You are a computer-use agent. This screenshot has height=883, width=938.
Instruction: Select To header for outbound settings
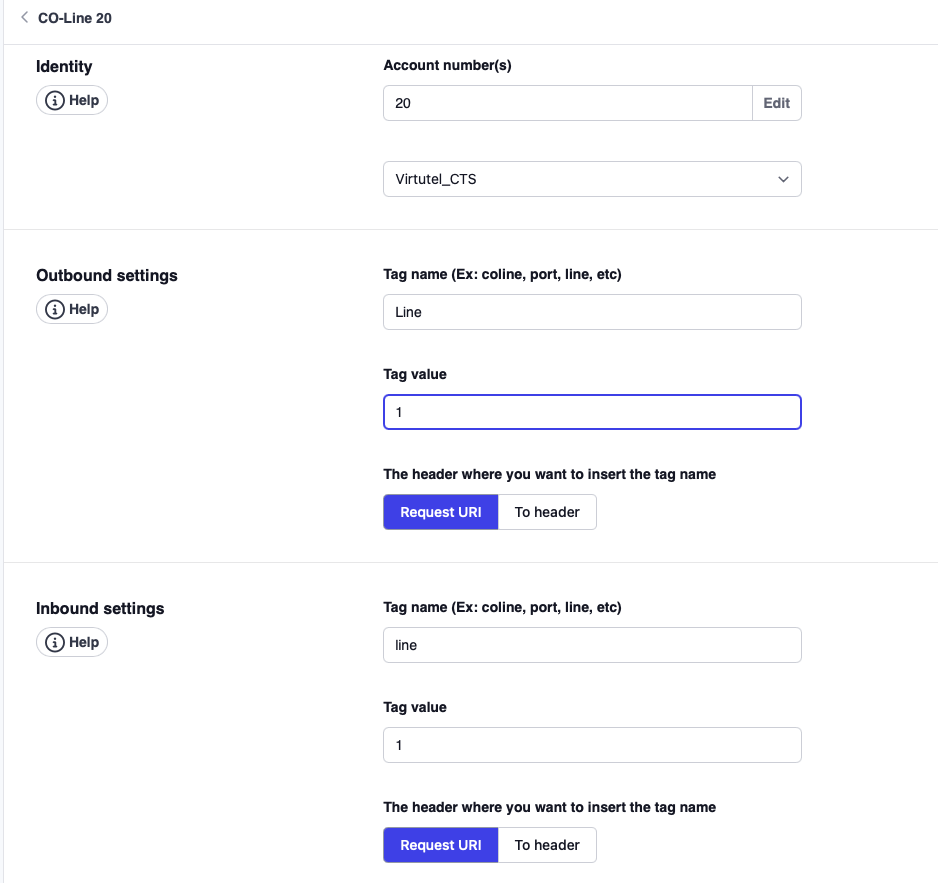[x=547, y=512]
